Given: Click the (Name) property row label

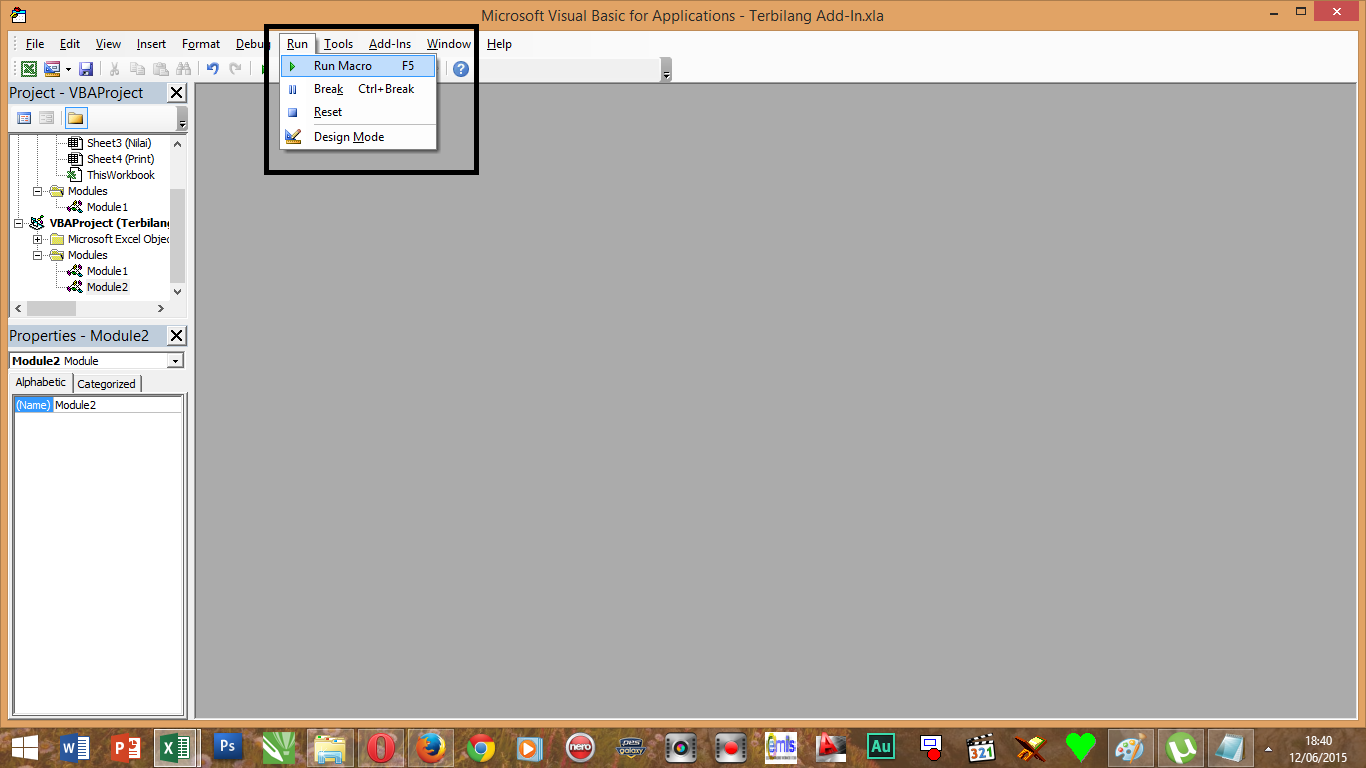Looking at the screenshot, I should tap(33, 405).
